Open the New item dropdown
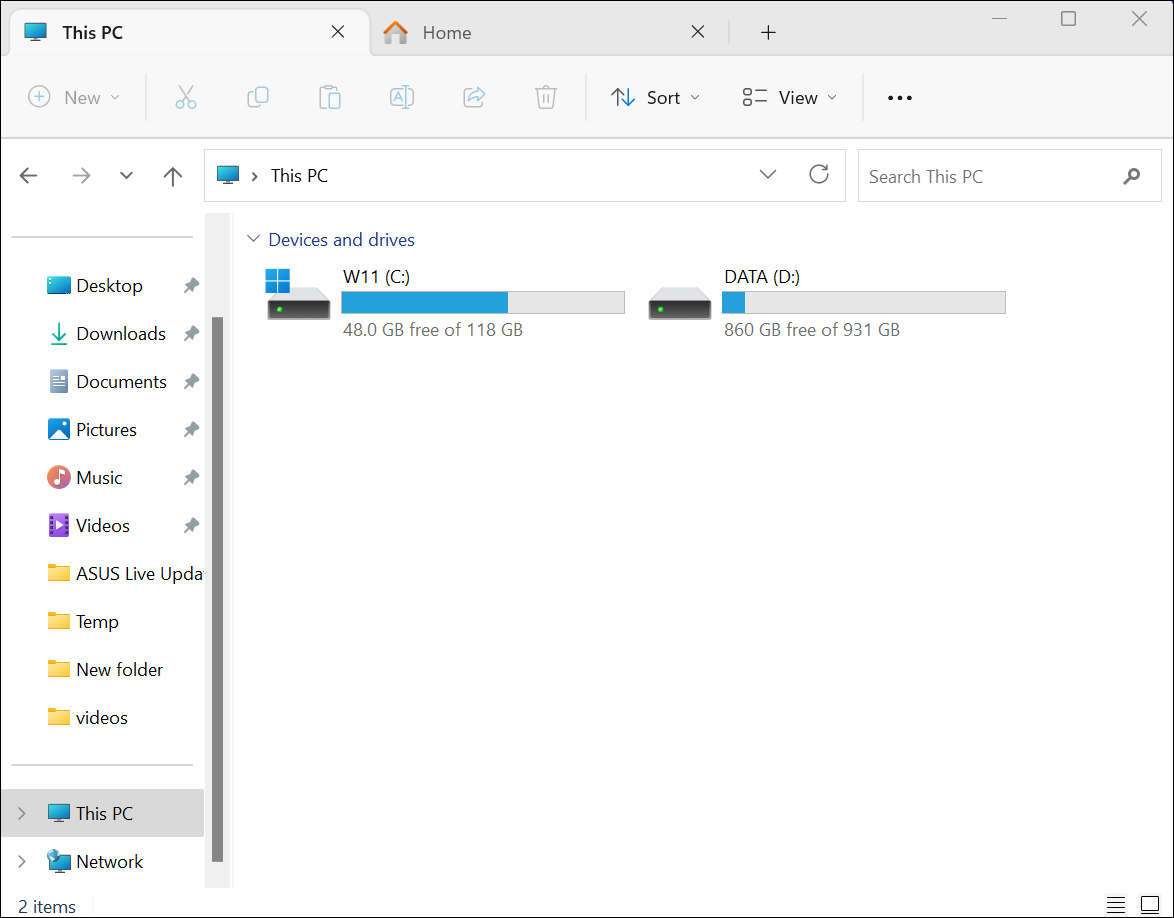Image resolution: width=1174 pixels, height=918 pixels. tap(74, 97)
